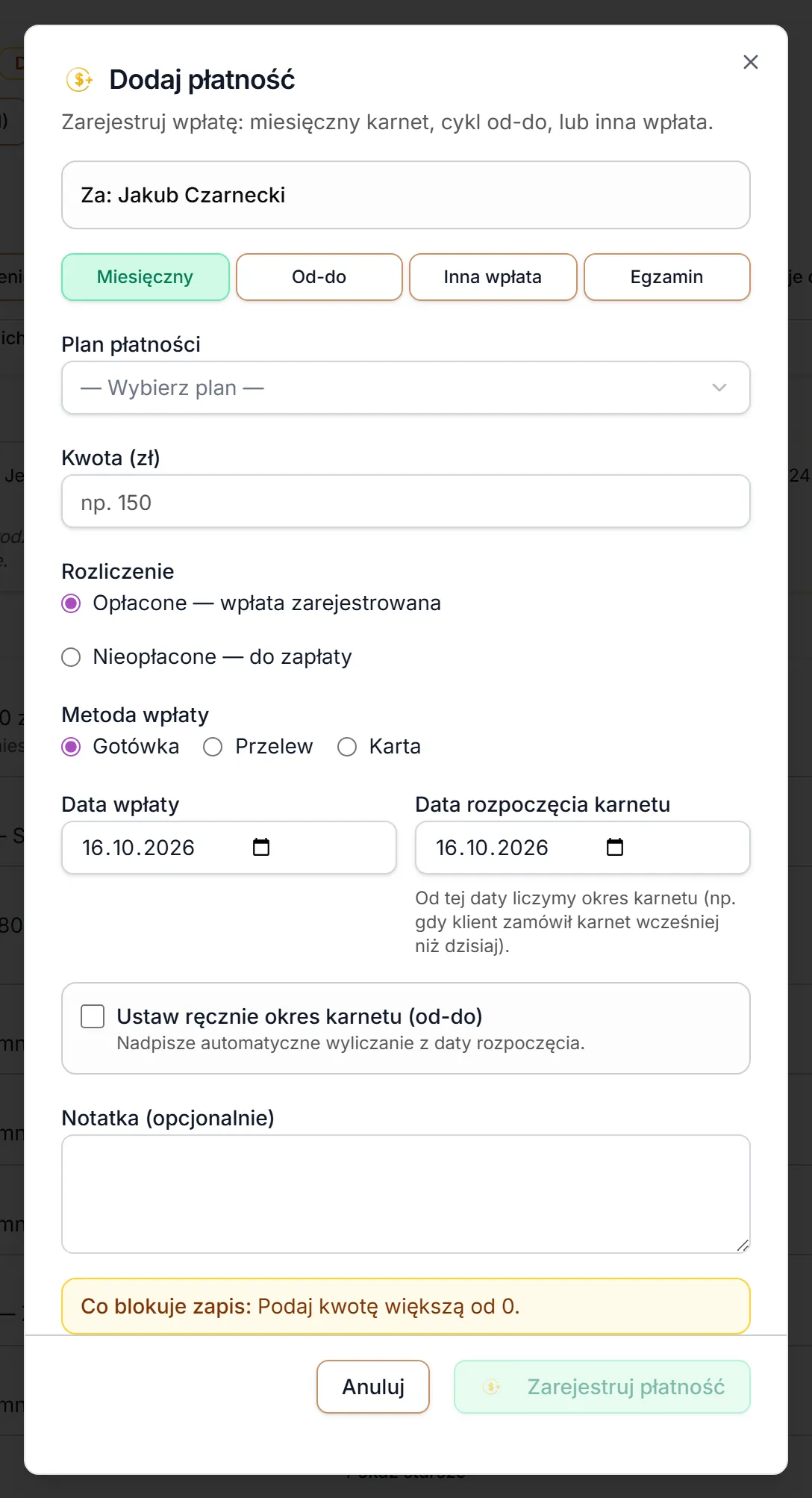Click the warning 'Co blokuje zapis' message

point(406,1306)
